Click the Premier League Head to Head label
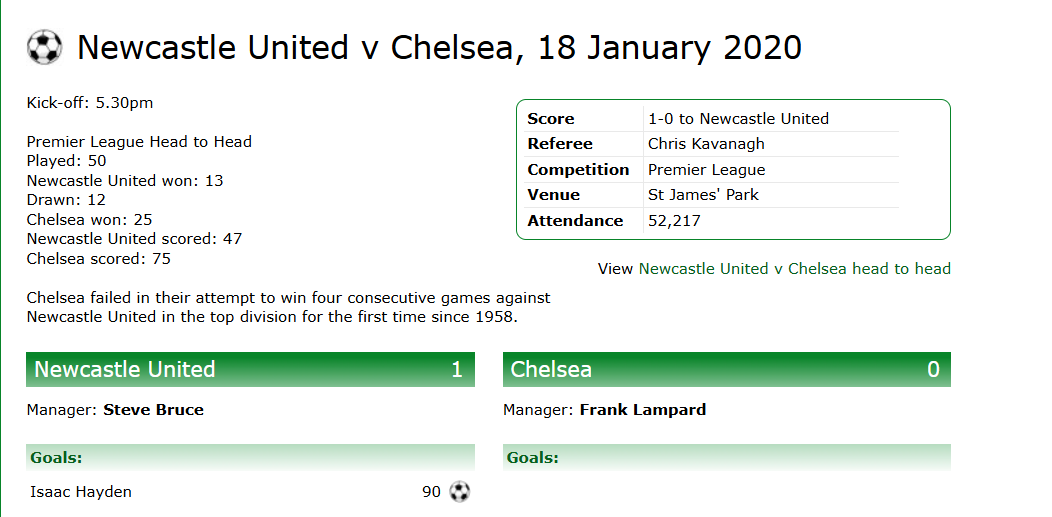 139,142
